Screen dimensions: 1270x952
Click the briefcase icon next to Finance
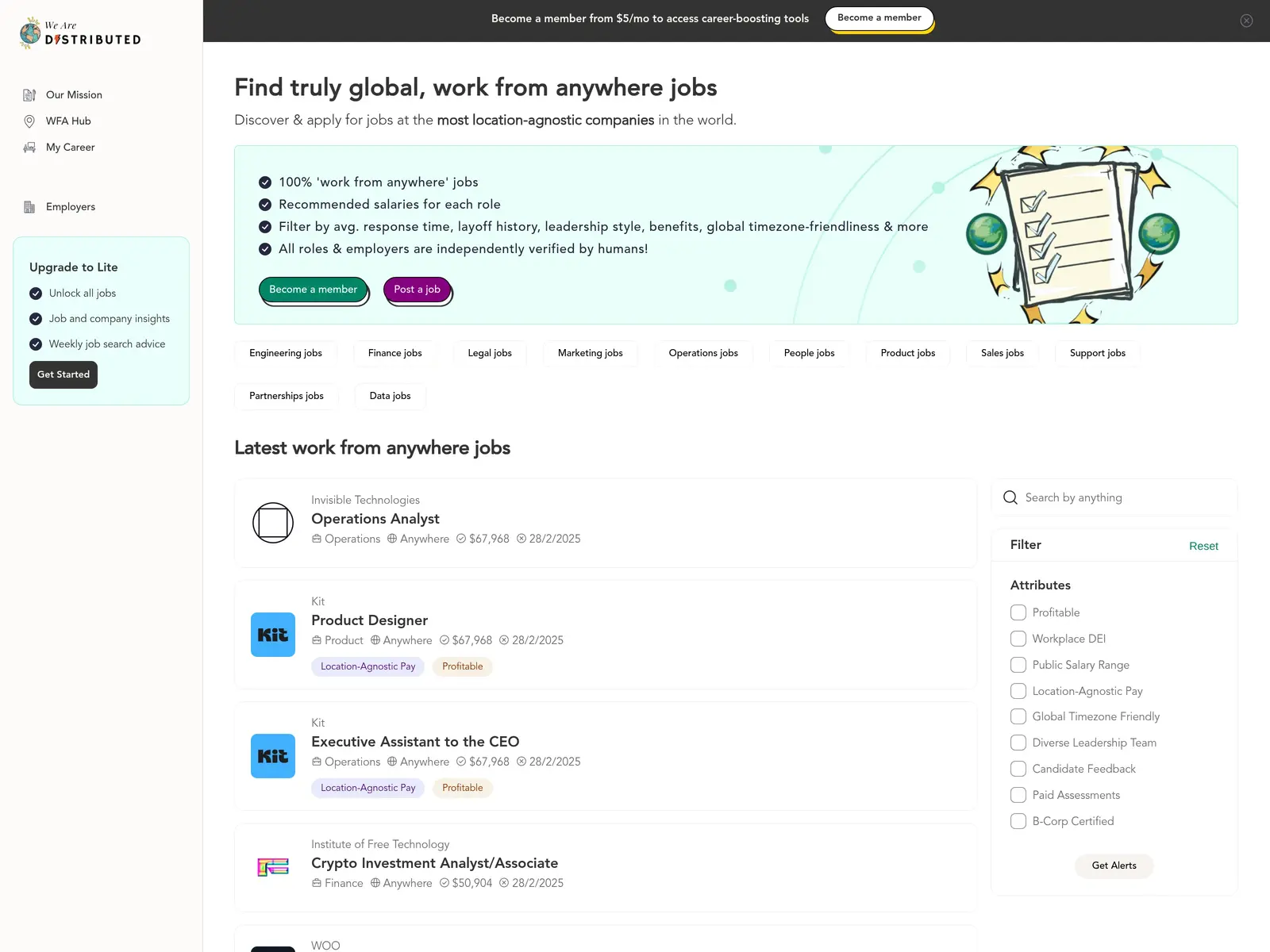tap(317, 883)
